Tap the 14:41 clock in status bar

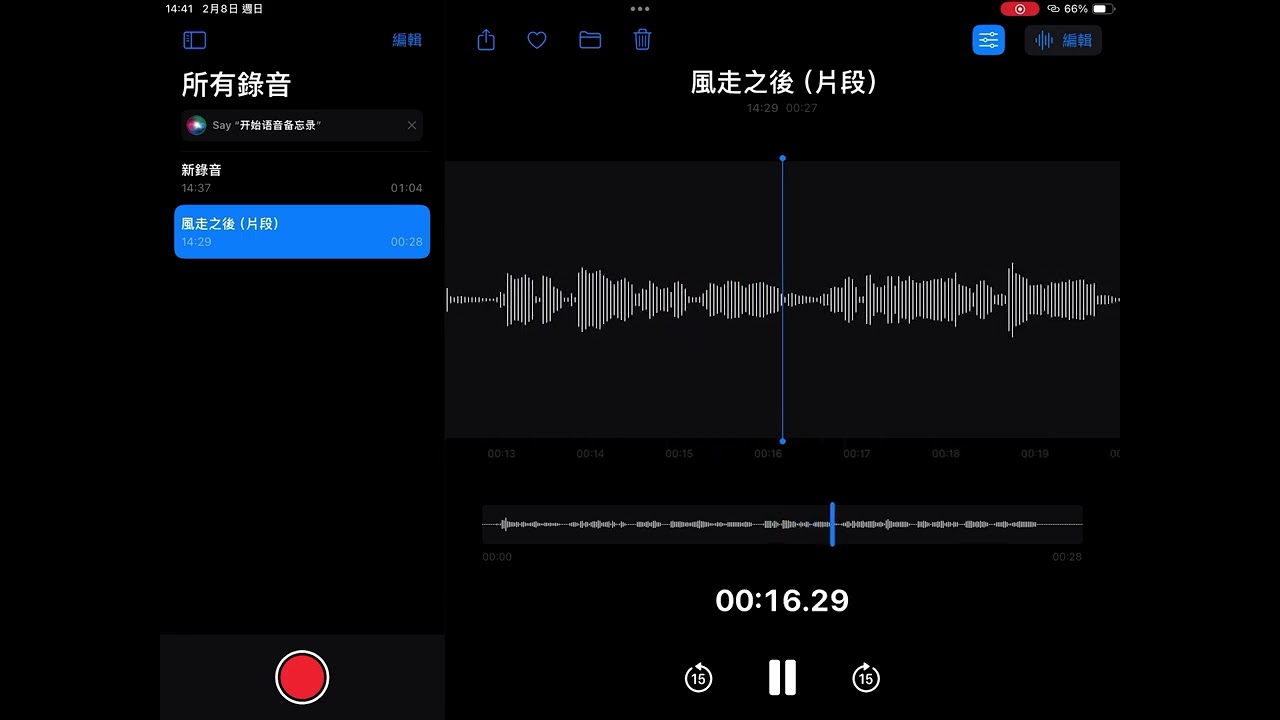179,9
